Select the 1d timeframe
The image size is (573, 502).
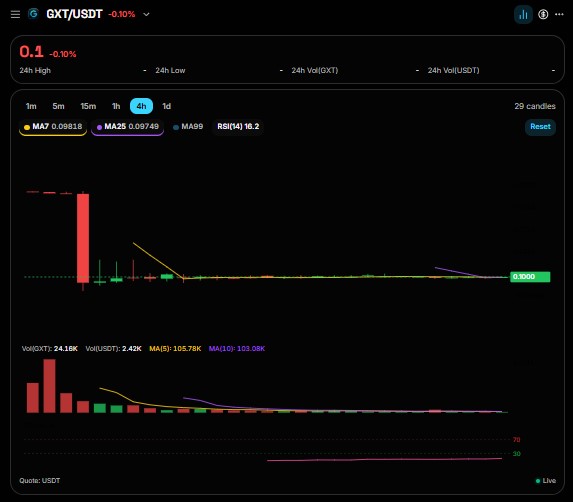[167, 106]
